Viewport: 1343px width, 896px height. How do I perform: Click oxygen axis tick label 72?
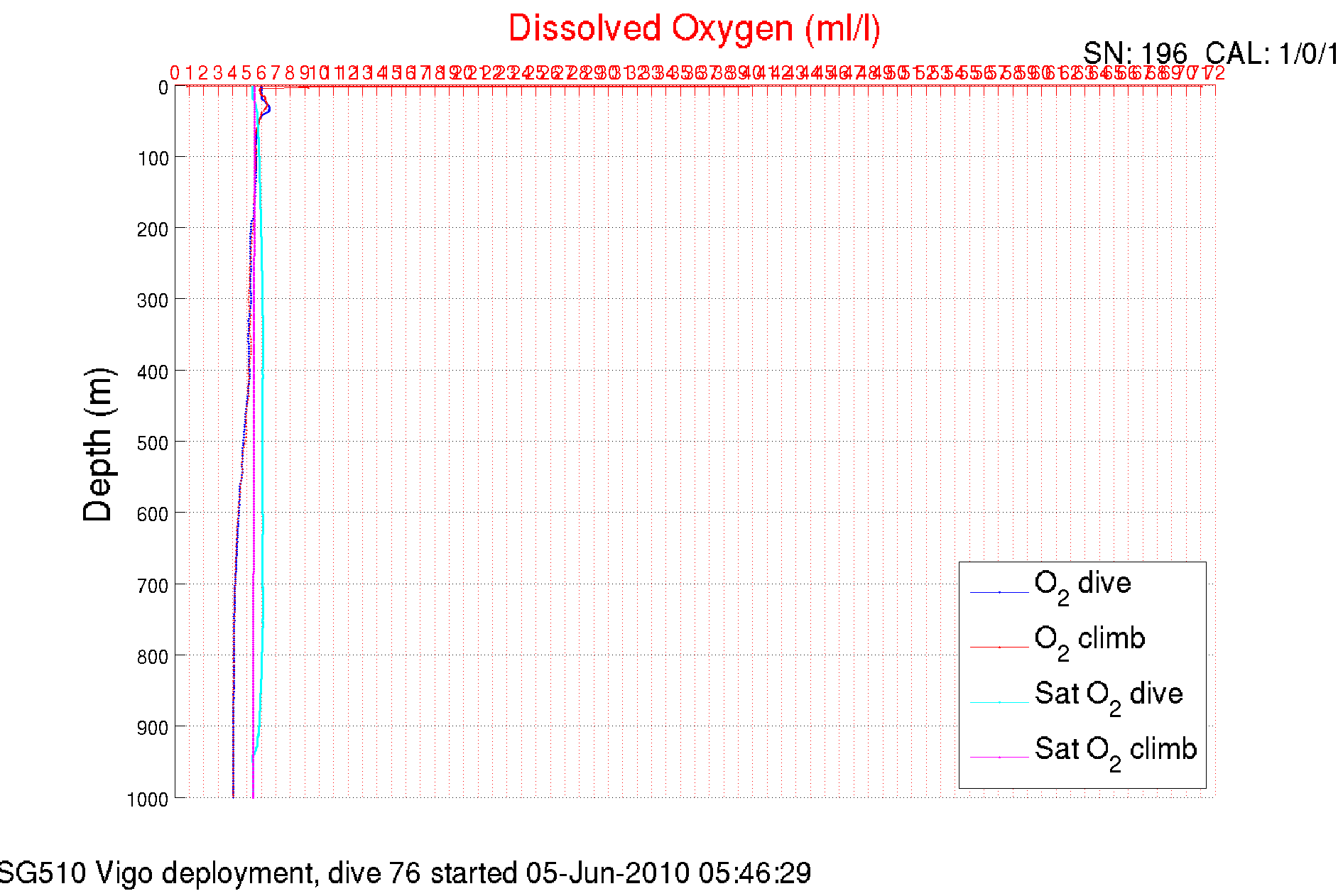tap(1215, 73)
